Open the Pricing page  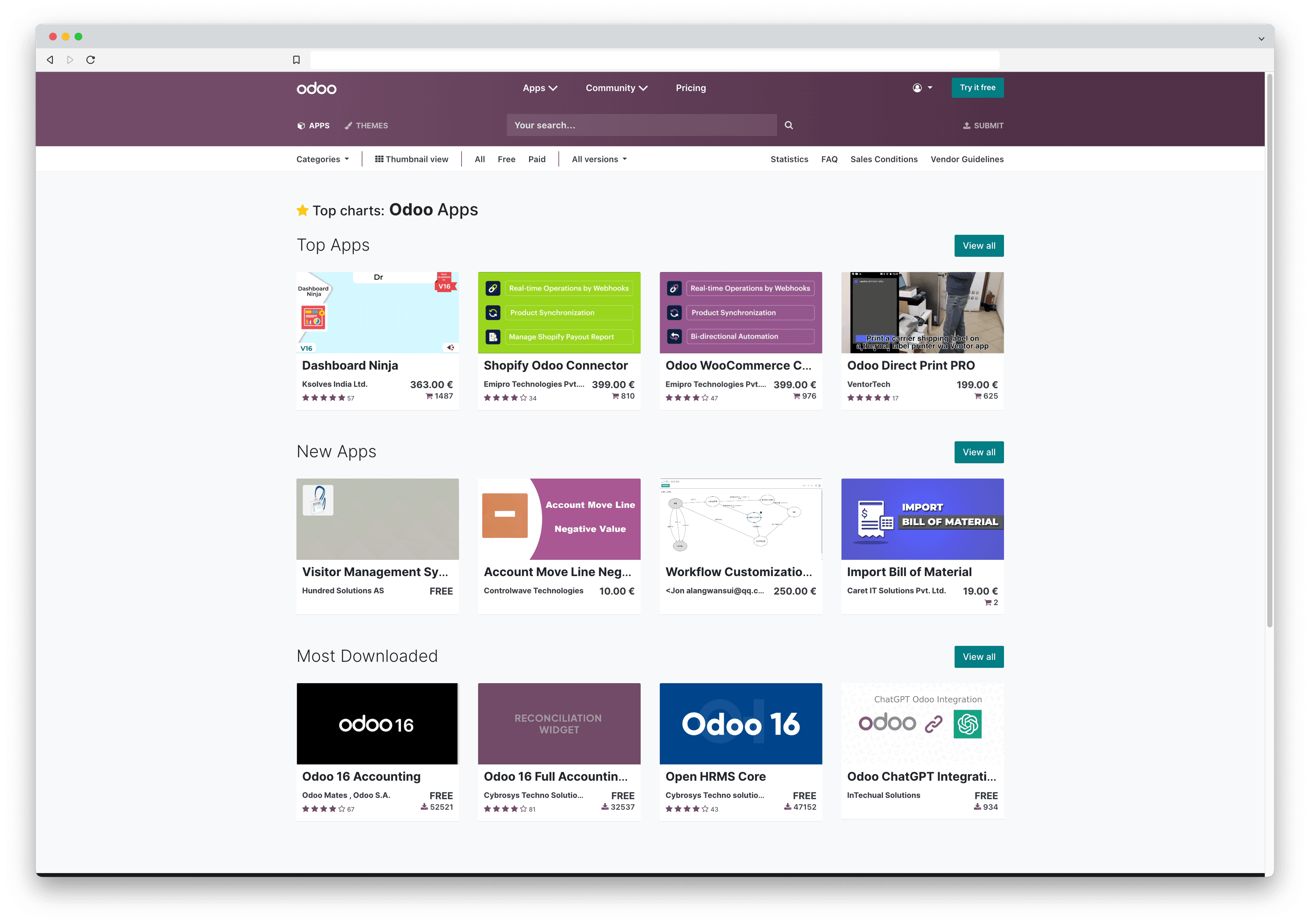click(690, 88)
